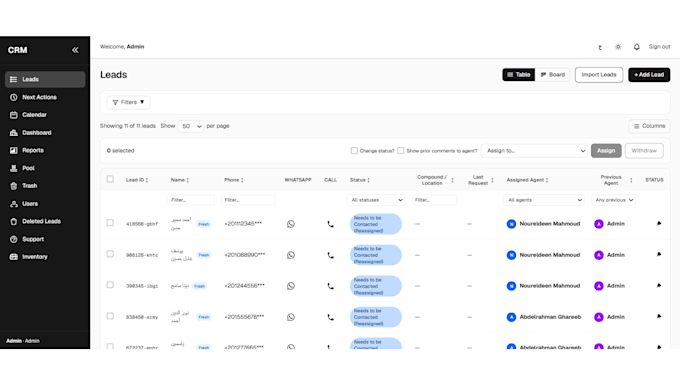Toggle light theme sun icon
Viewport: 680px width, 388px height.
point(618,47)
